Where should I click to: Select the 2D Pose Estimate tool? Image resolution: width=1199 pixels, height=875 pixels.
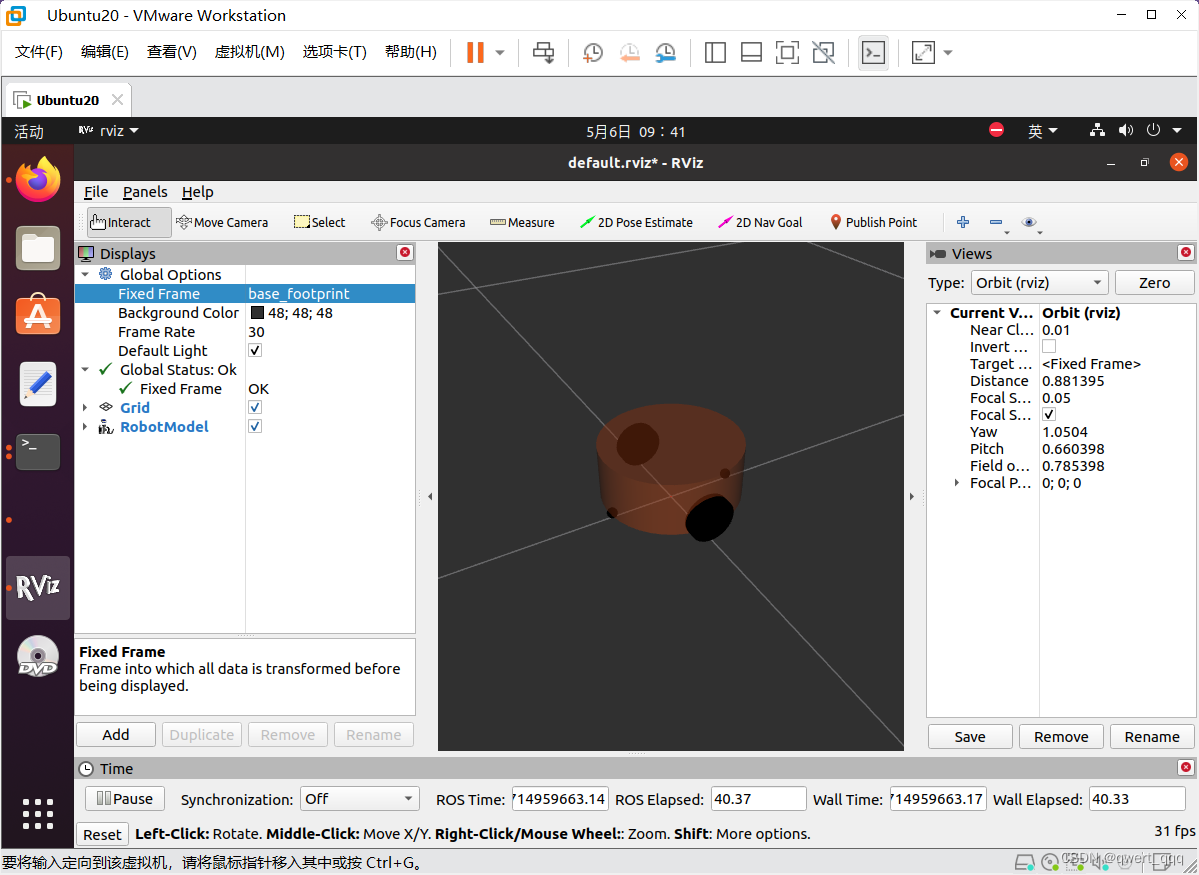point(636,223)
